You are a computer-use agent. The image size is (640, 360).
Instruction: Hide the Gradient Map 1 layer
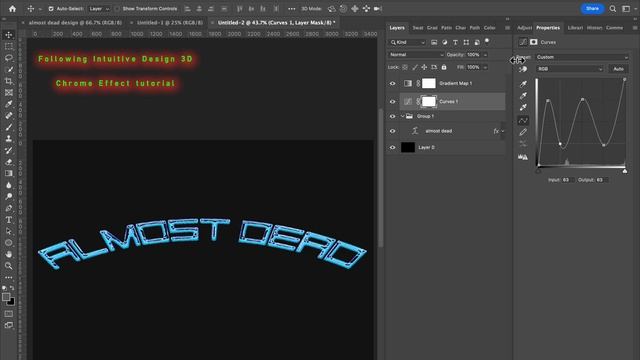392,83
